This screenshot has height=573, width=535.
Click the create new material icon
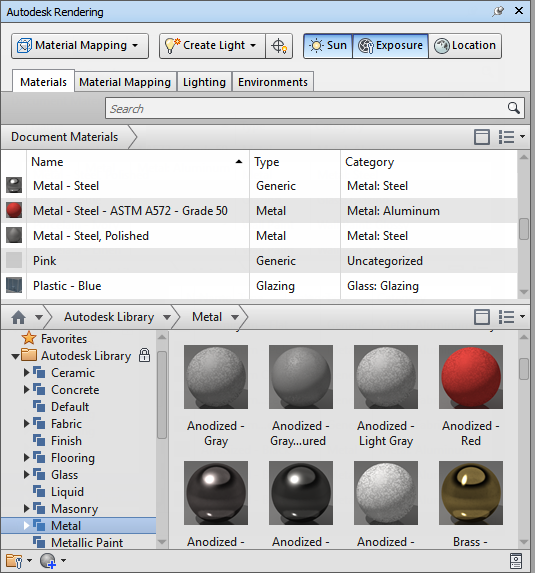48,561
